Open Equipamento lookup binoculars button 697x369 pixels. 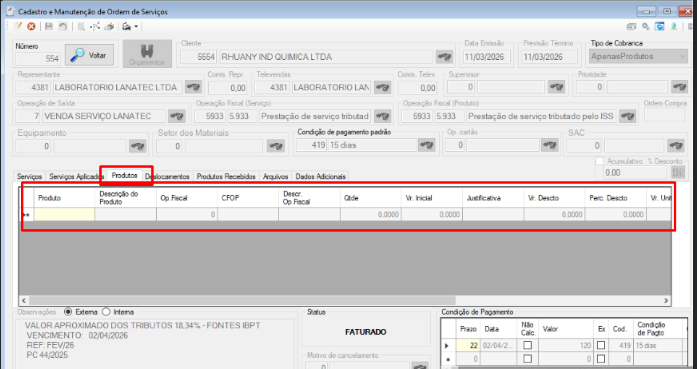point(137,145)
